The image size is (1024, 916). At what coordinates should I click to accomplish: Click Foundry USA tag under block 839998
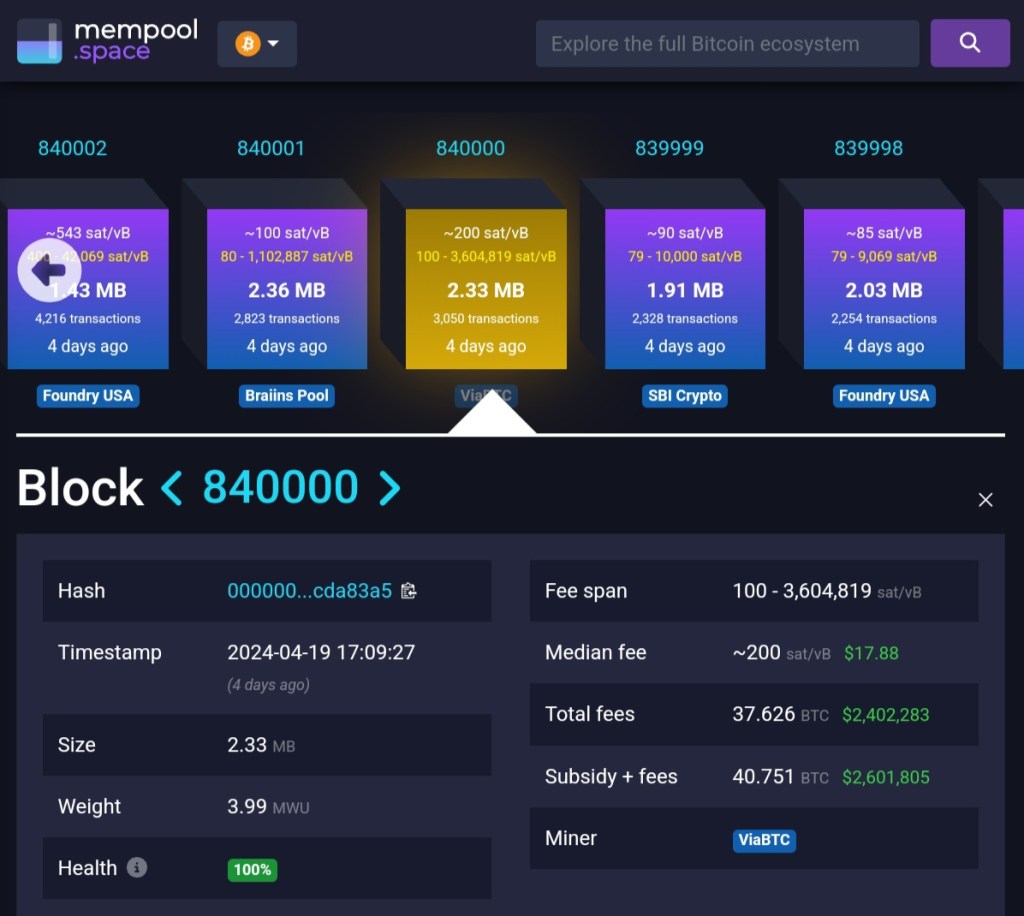point(883,396)
